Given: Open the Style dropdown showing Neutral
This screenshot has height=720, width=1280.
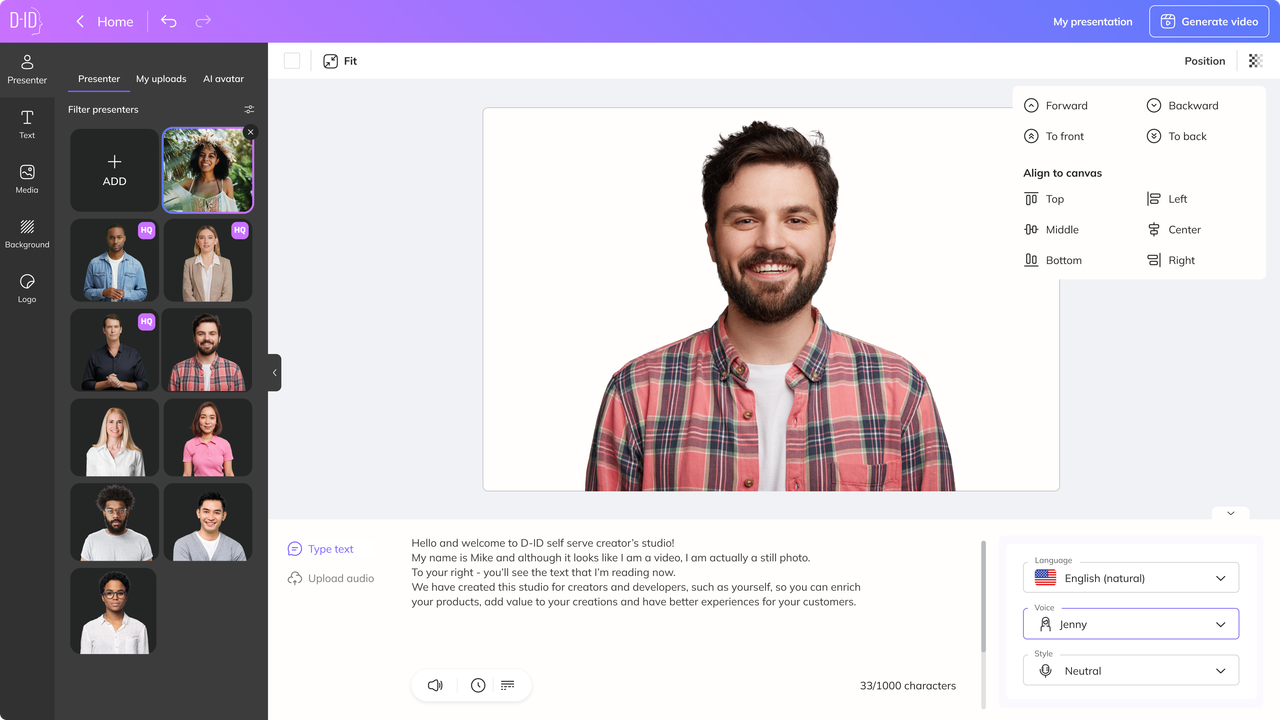Looking at the screenshot, I should tap(1131, 671).
